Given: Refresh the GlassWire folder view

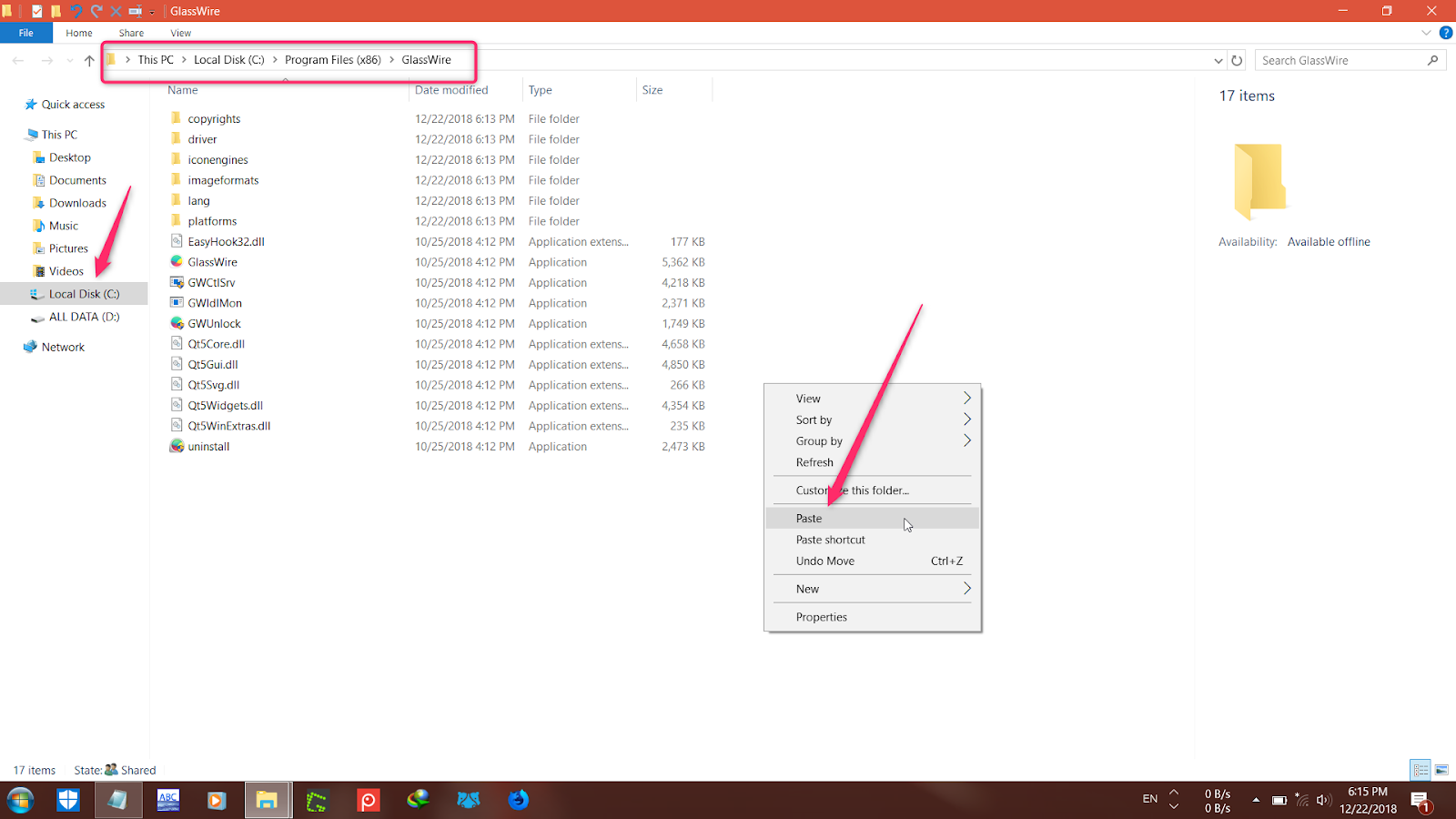Looking at the screenshot, I should click(1237, 61).
